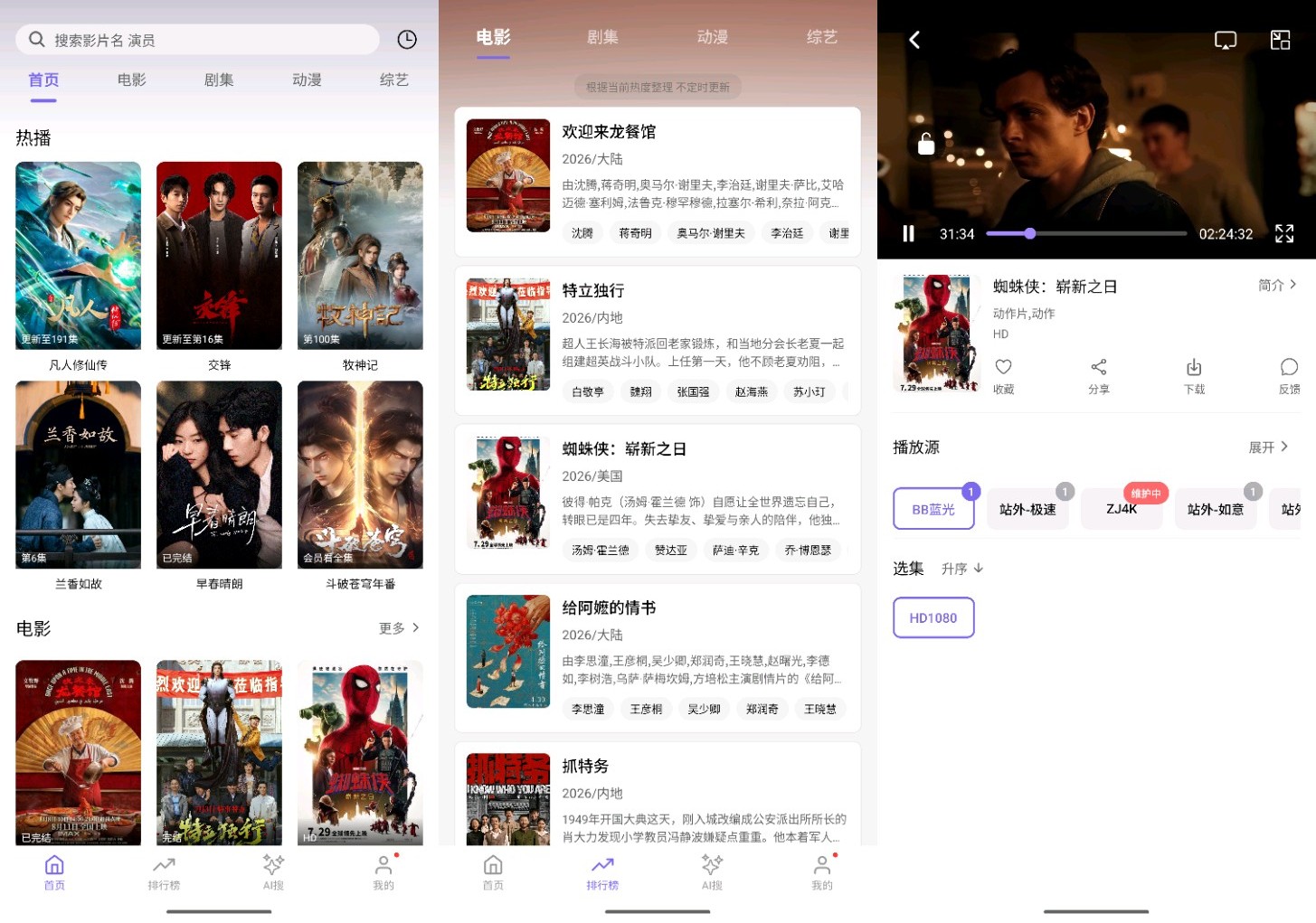
Task: Open 排行榜 ranking icon on home screen
Action: (164, 865)
